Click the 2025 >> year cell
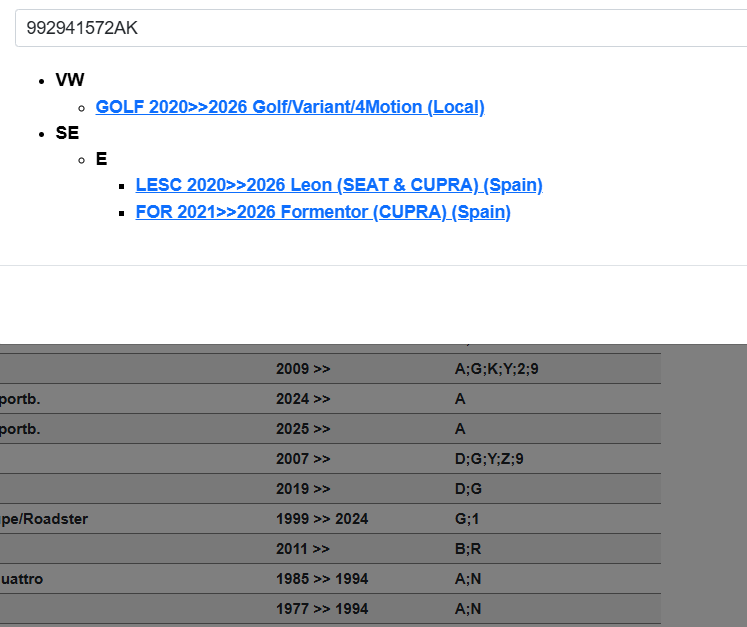Screen dimensions: 747x627 coord(303,429)
